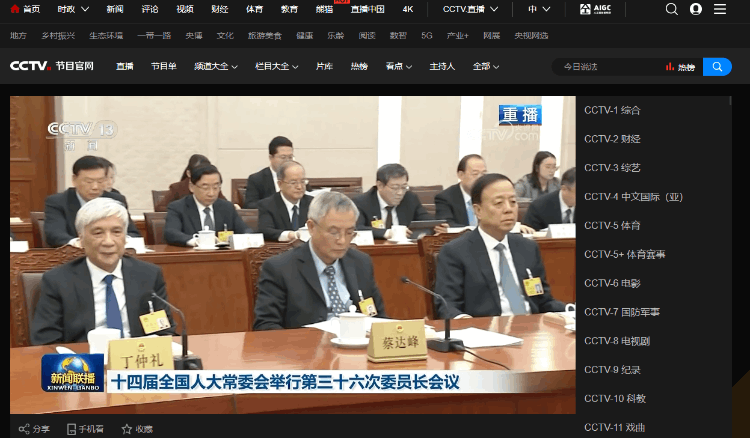Open the 教育 menu item
Viewport: 750px width, 438px height.
tap(289, 9)
